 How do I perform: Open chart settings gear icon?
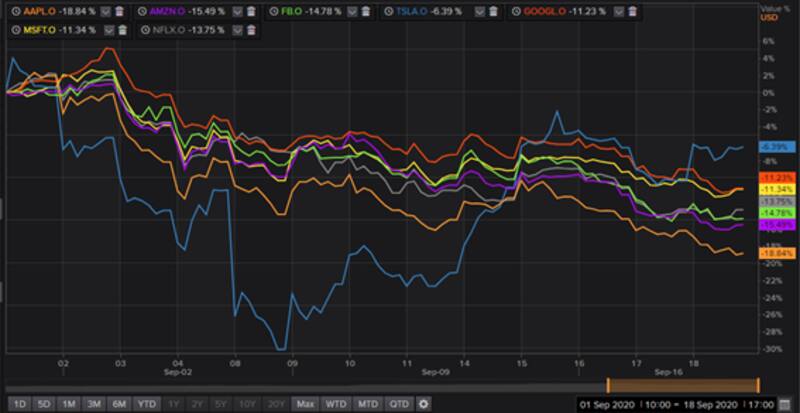[x=423, y=404]
